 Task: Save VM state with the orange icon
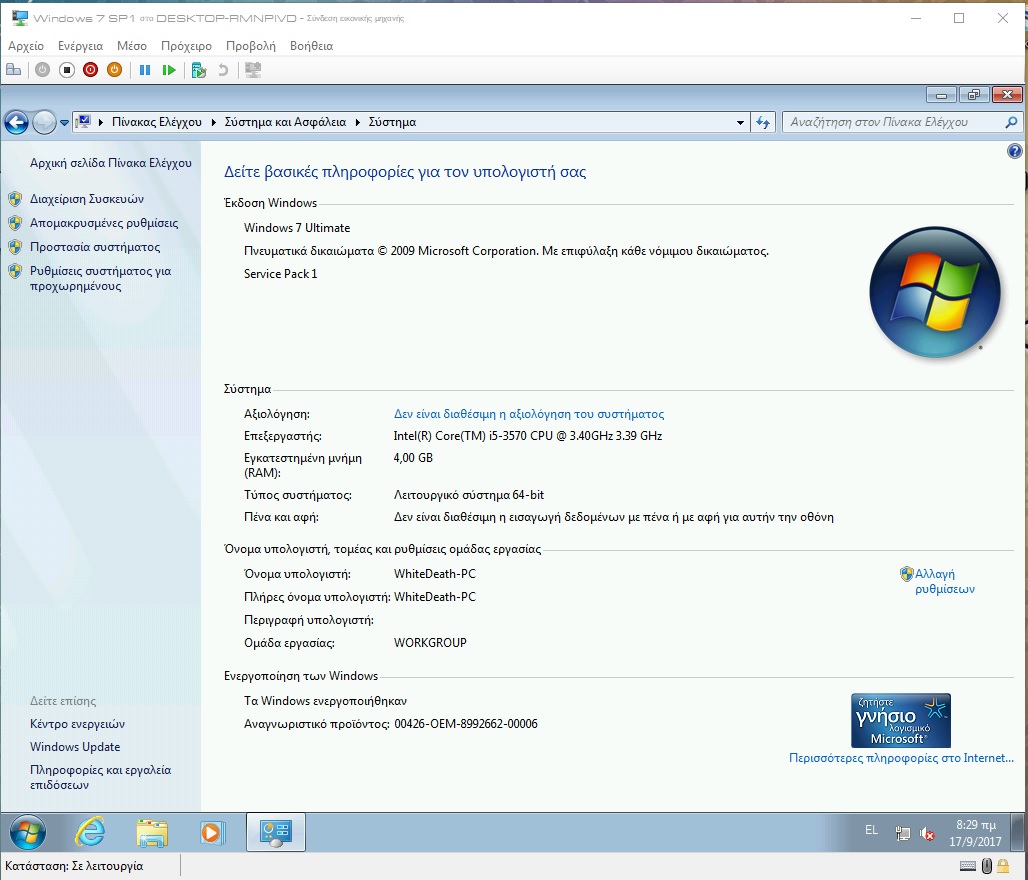coord(114,70)
